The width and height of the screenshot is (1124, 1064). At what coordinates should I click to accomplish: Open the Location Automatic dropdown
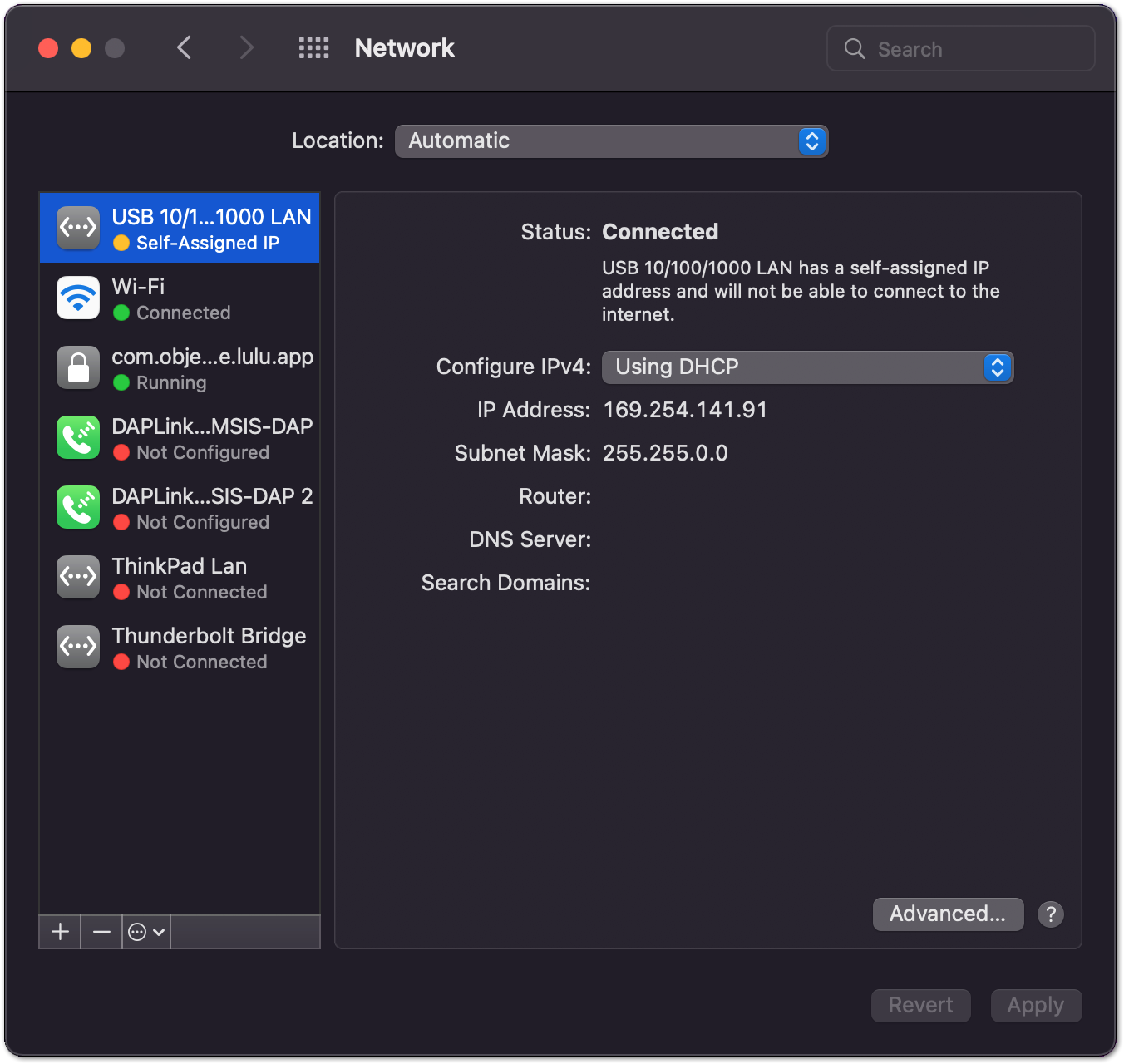611,141
